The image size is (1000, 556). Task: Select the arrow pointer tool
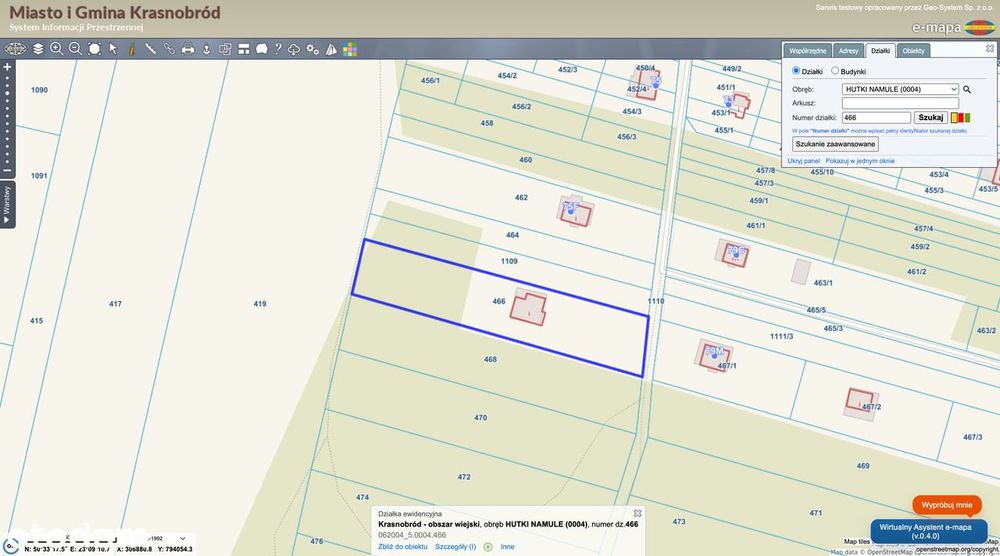click(x=113, y=49)
